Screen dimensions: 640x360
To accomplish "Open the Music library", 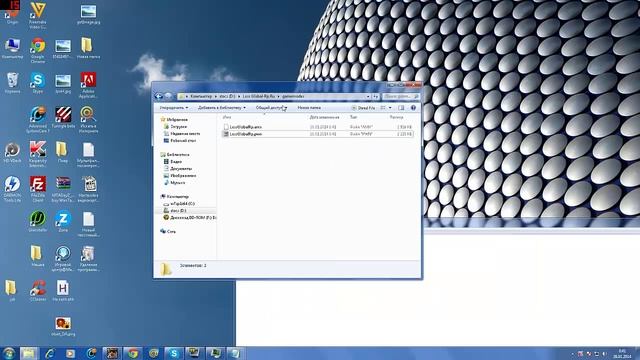I will [174, 182].
